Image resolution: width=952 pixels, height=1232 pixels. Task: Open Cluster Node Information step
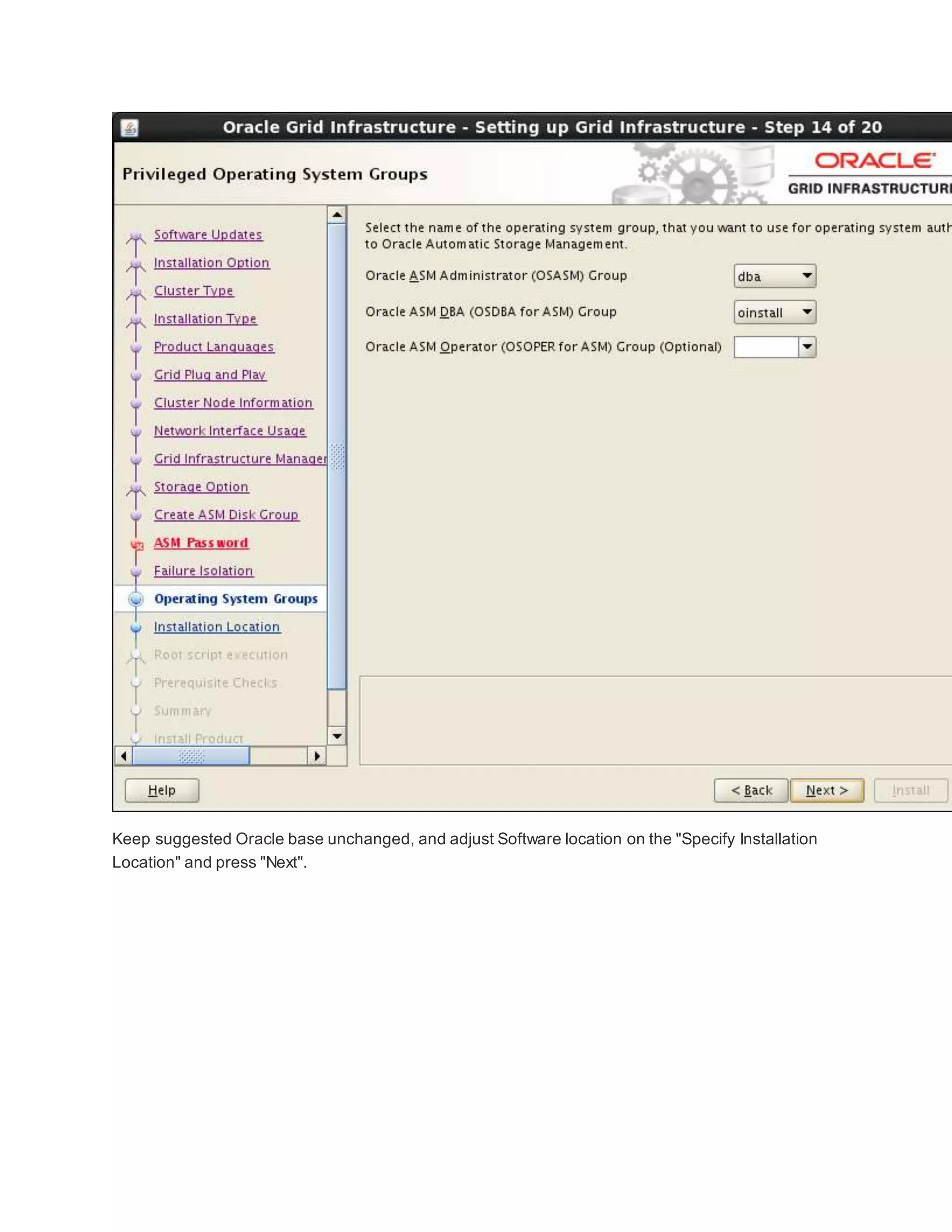[233, 403]
